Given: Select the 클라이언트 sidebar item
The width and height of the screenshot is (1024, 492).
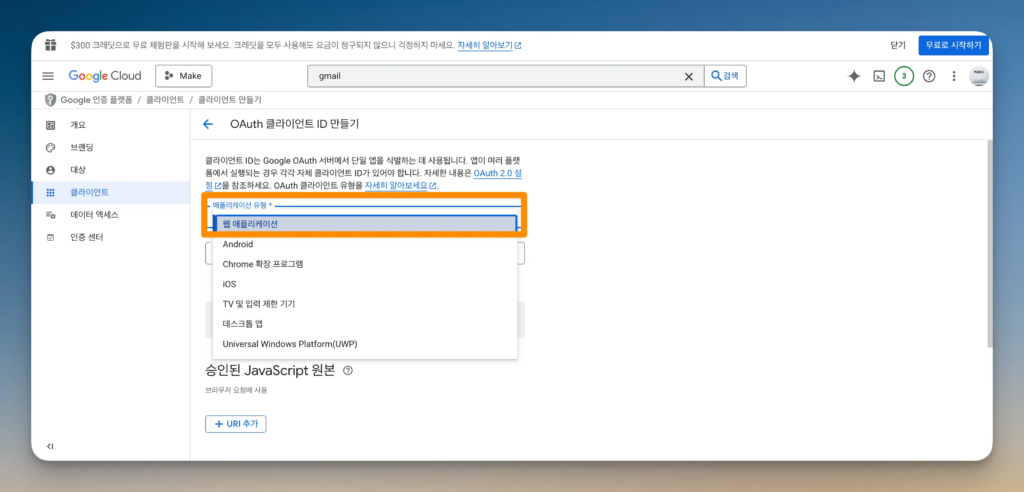Looking at the screenshot, I should tap(110, 193).
